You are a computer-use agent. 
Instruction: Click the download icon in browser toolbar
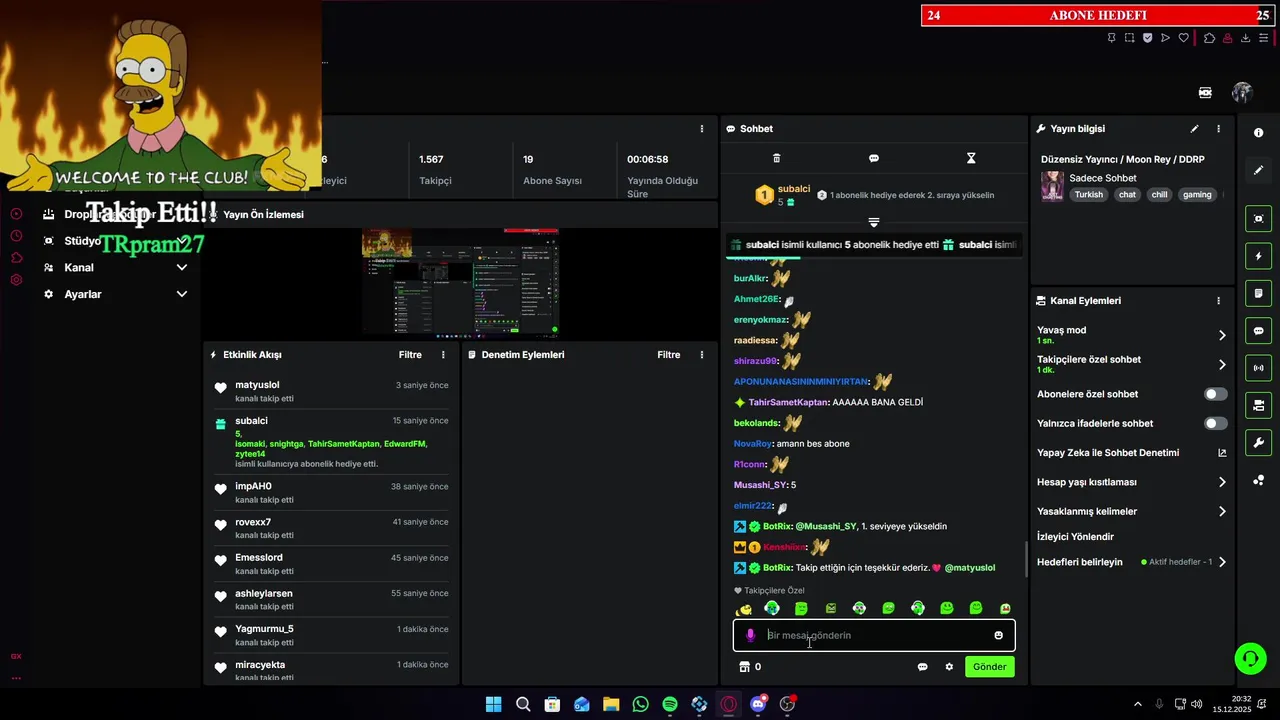coord(1245,38)
